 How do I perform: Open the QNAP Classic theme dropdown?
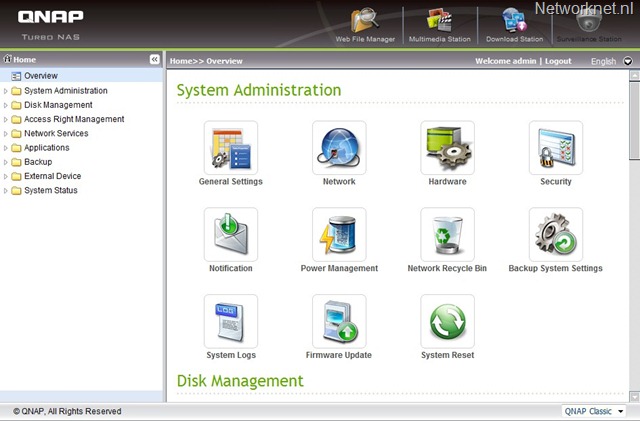click(594, 411)
